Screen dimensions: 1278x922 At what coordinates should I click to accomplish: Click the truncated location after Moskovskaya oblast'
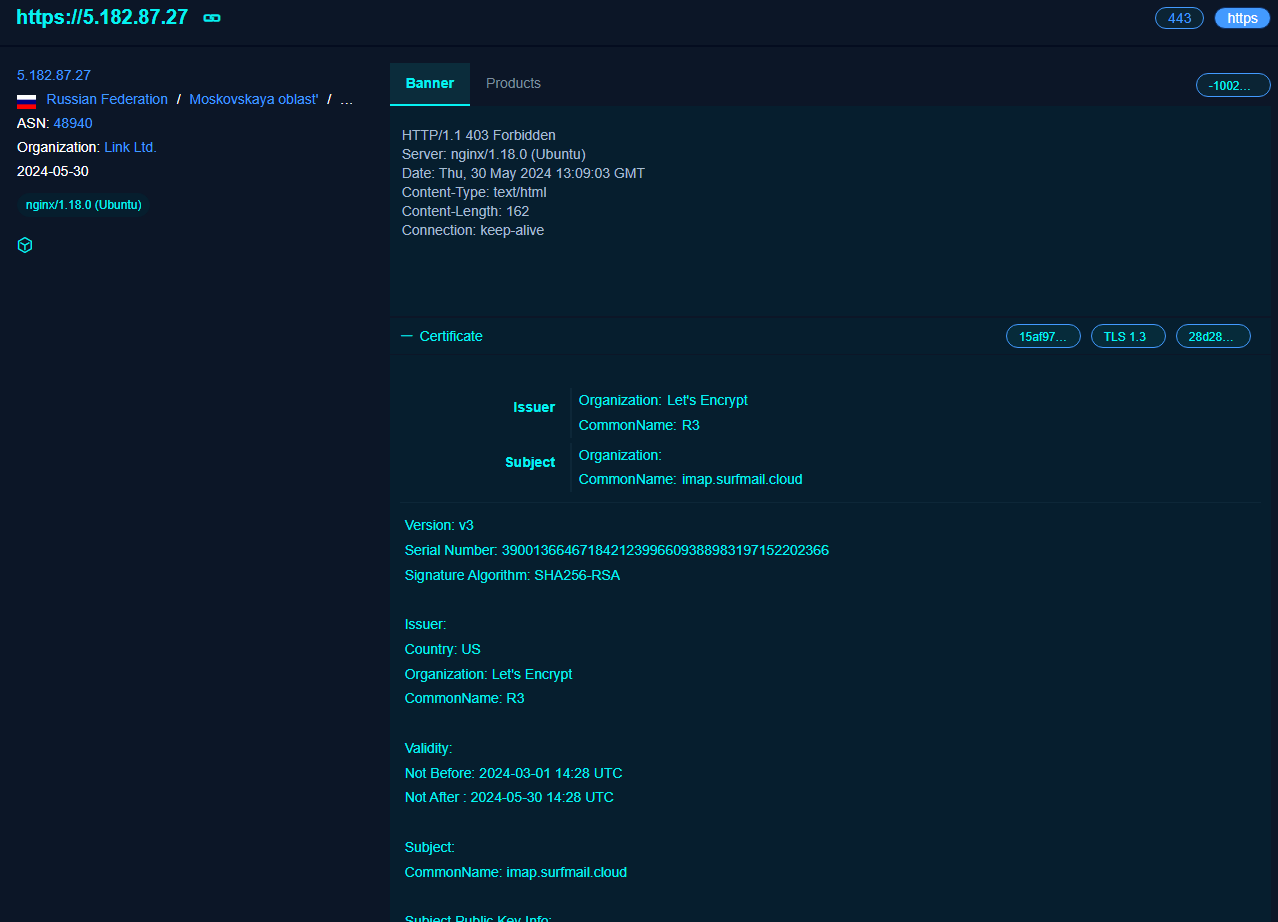347,99
